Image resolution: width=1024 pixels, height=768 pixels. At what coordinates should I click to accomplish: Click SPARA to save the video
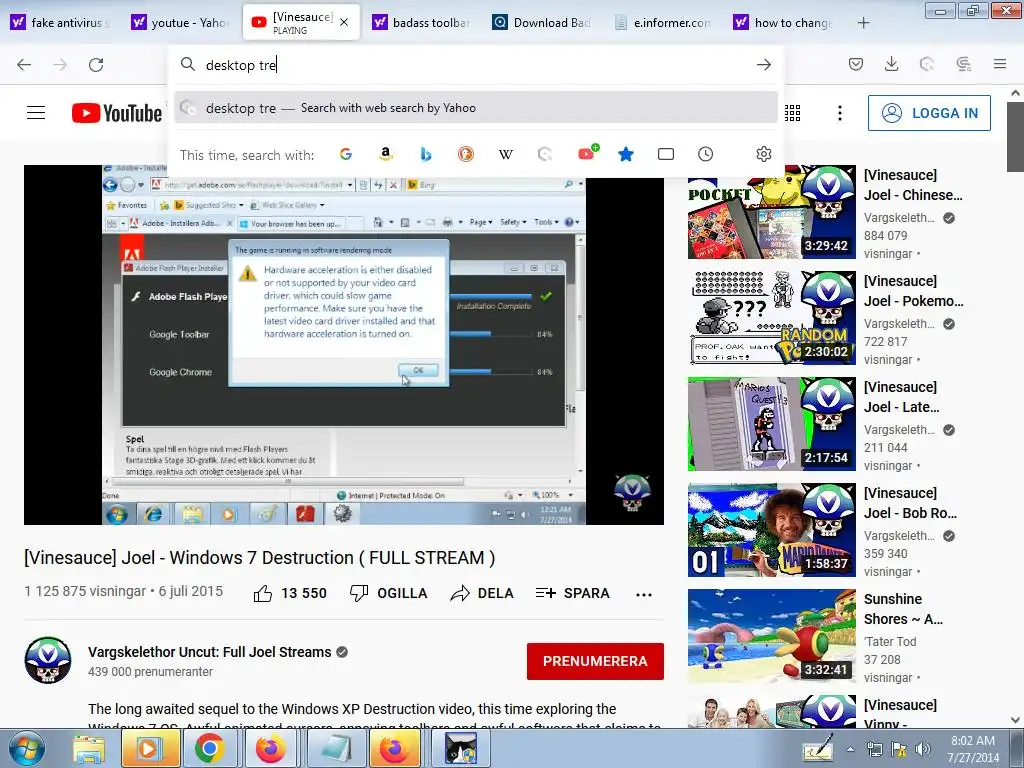click(572, 593)
